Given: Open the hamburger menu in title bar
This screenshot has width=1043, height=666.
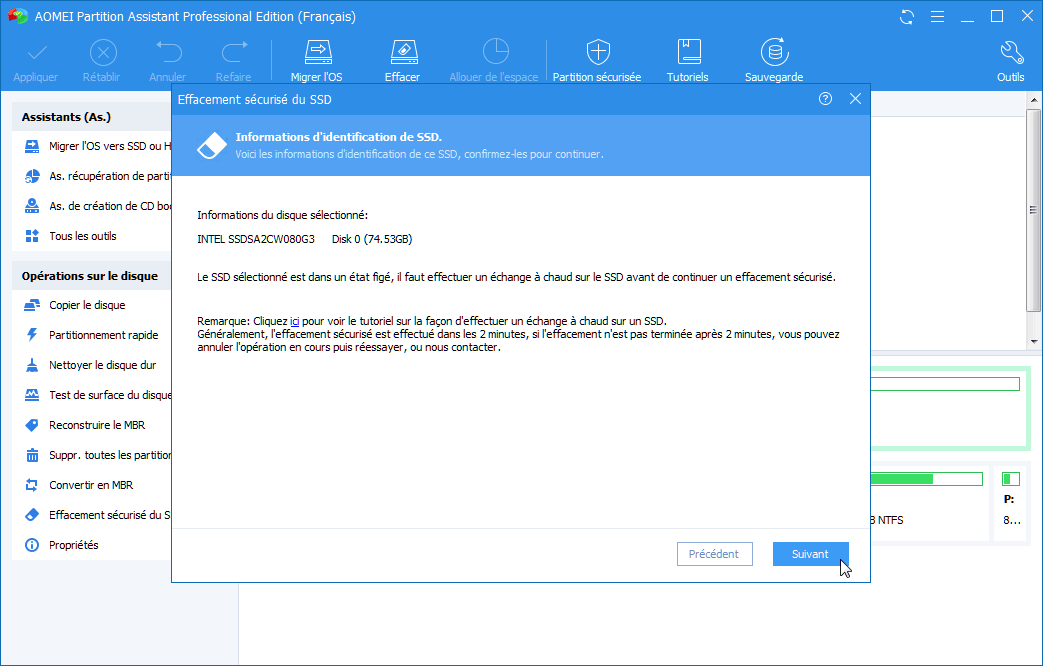Looking at the screenshot, I should (x=937, y=17).
